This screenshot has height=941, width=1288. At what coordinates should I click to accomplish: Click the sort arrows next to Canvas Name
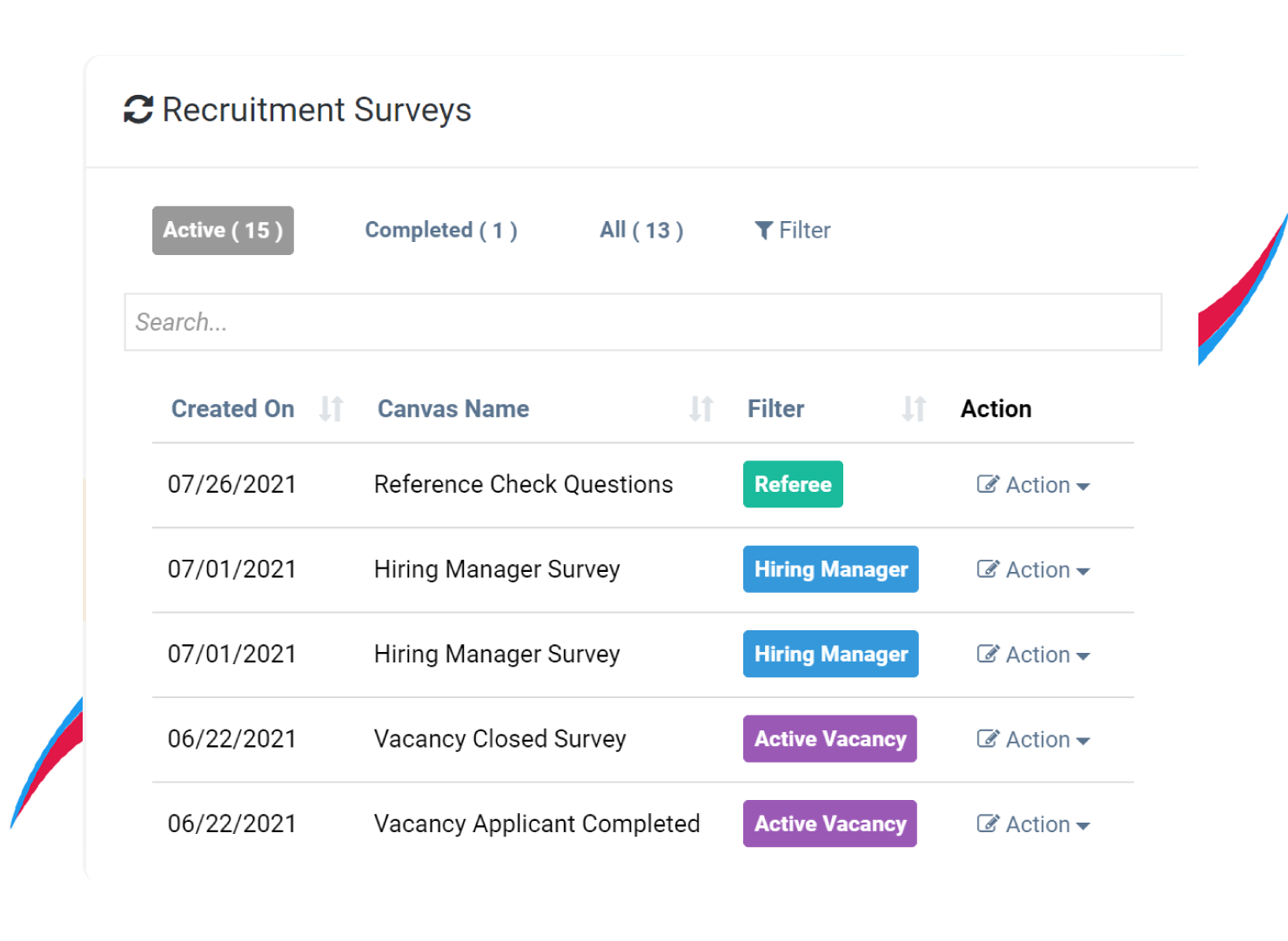tap(703, 407)
